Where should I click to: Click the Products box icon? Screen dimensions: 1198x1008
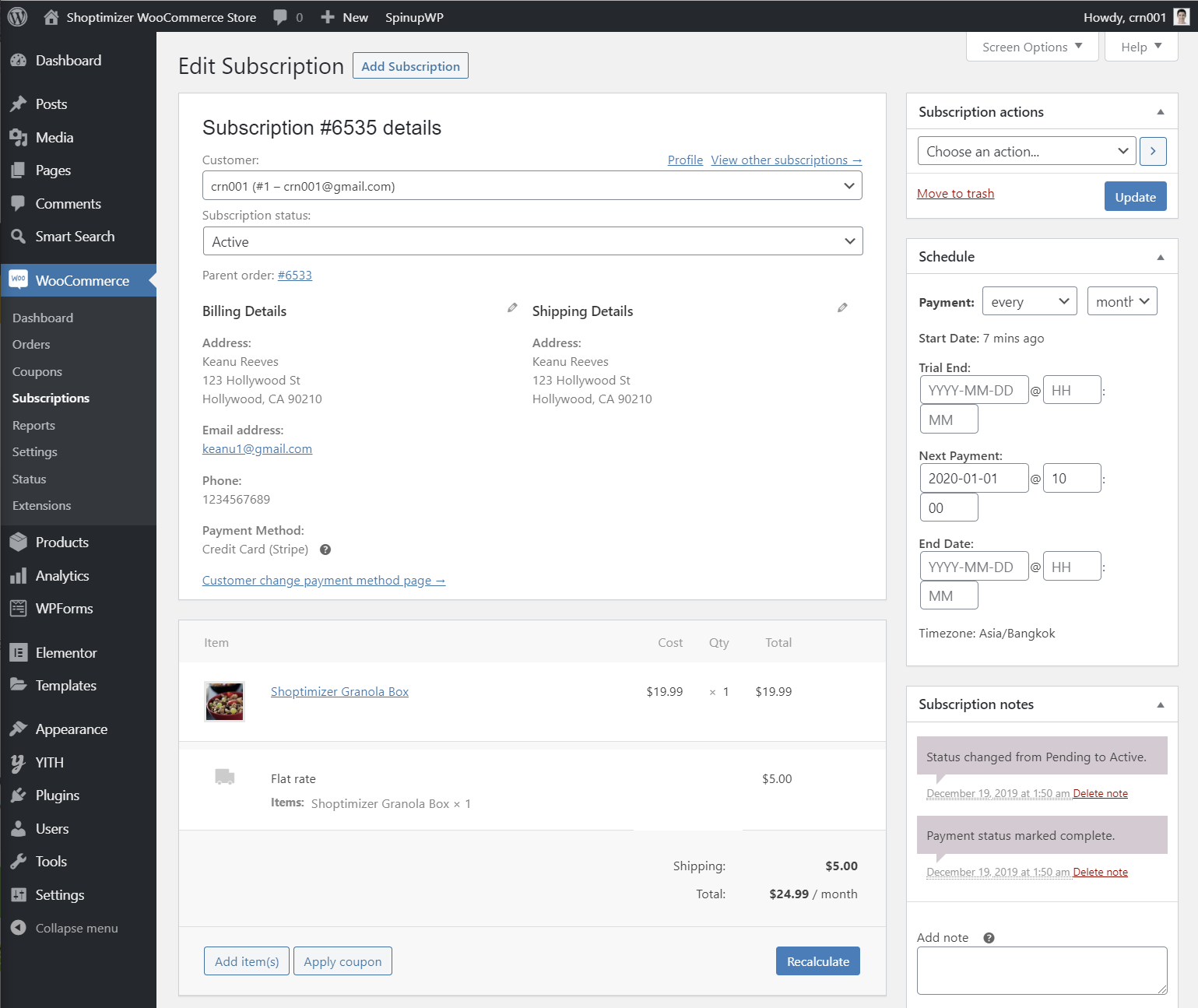[x=19, y=543]
